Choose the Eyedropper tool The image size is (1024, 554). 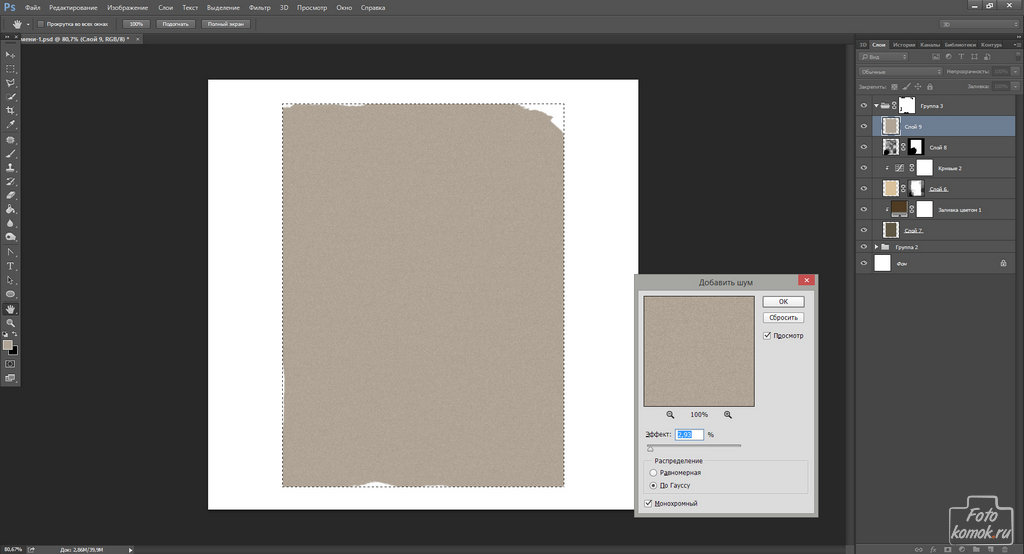(x=11, y=125)
